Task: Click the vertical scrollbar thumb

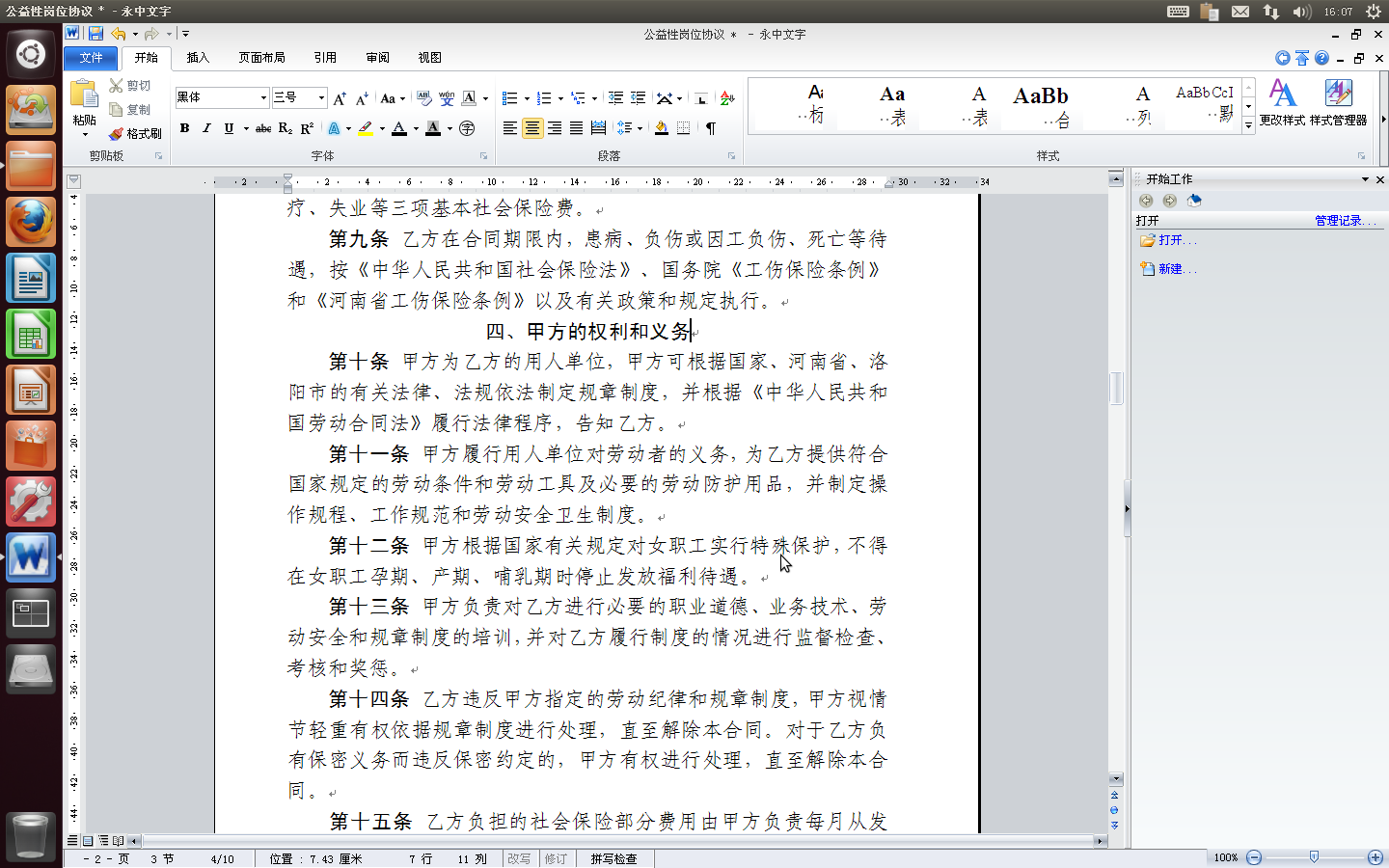Action: point(1116,388)
